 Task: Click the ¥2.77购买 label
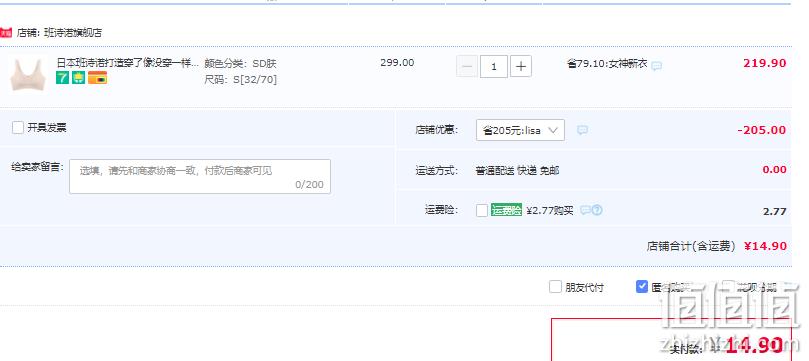pos(549,210)
